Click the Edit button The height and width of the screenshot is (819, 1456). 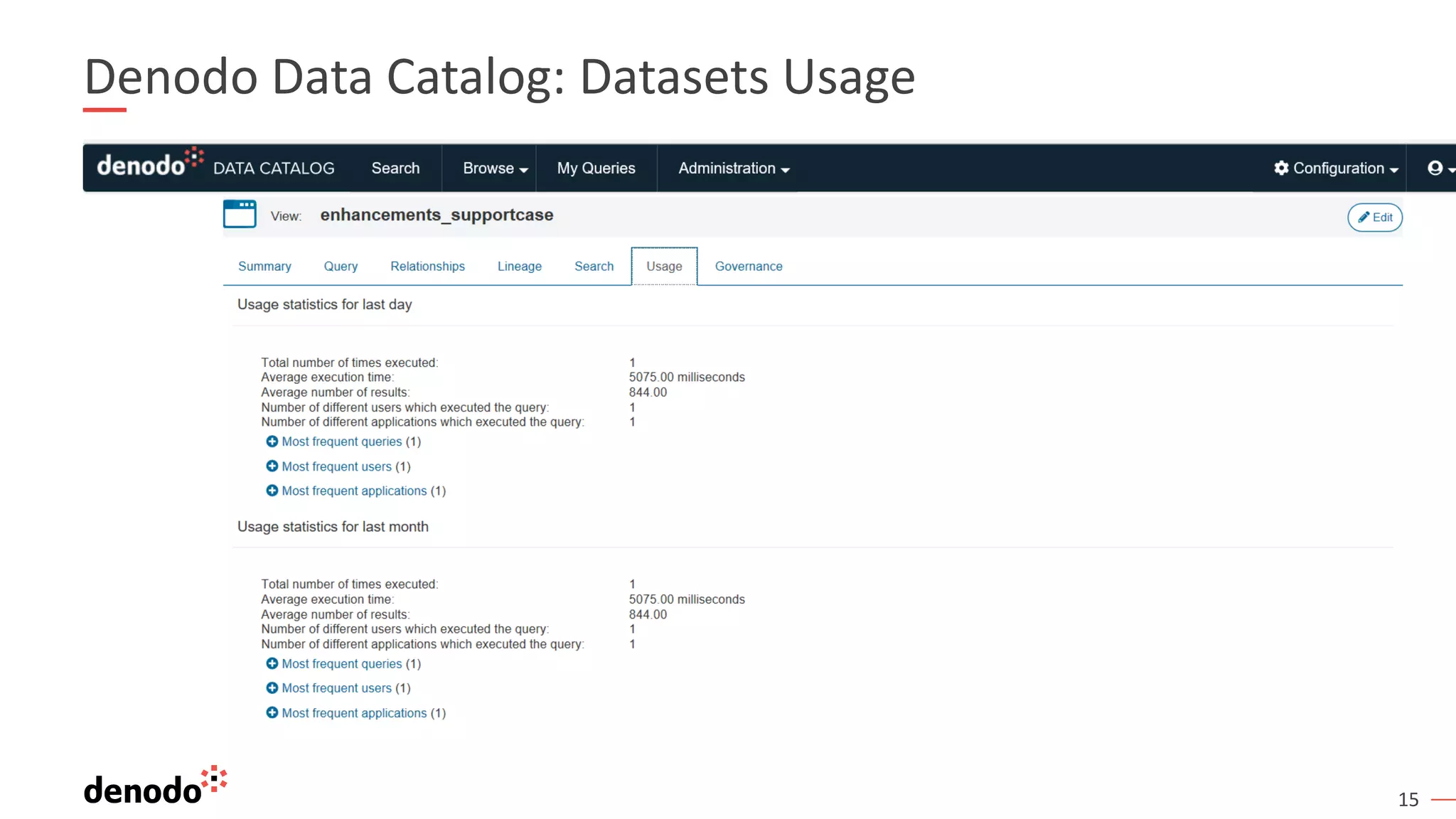[x=1375, y=218]
